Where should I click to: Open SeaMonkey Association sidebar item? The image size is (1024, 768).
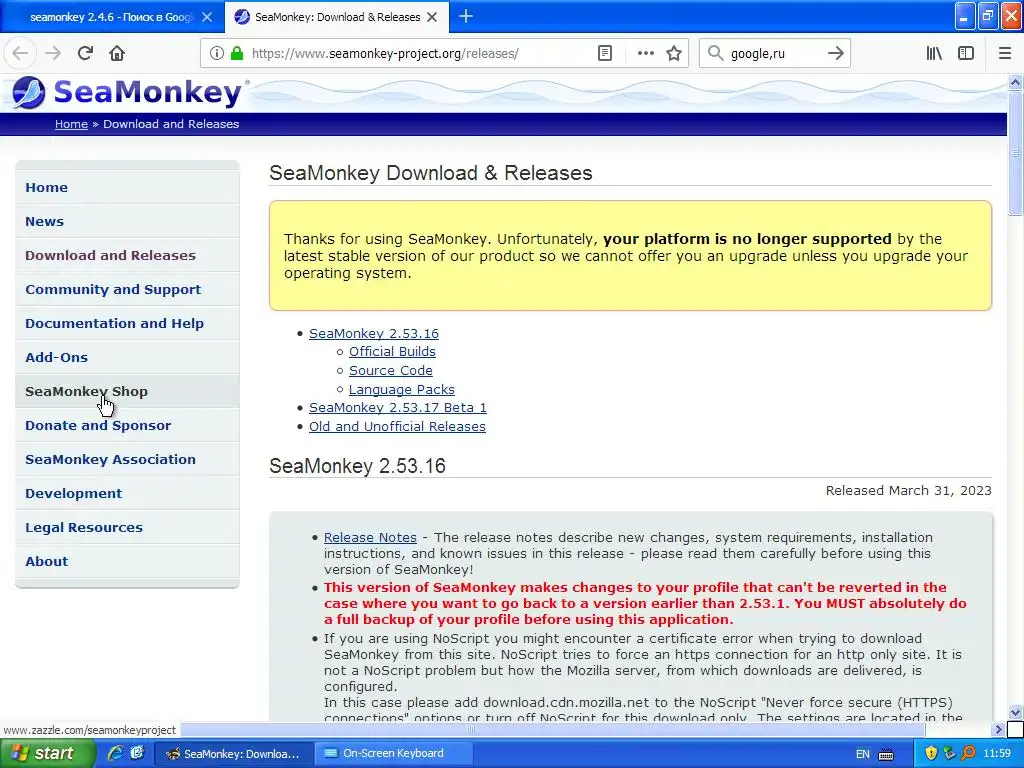tap(127, 459)
